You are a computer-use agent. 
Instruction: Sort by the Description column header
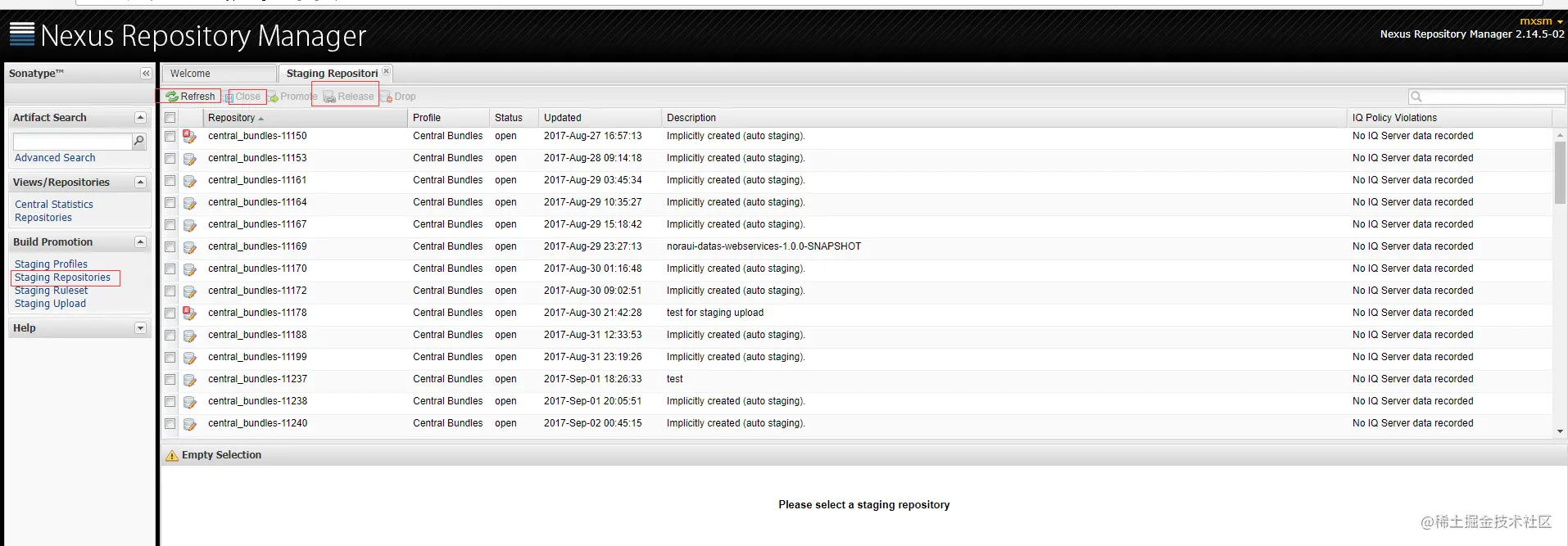[x=1004, y=118]
